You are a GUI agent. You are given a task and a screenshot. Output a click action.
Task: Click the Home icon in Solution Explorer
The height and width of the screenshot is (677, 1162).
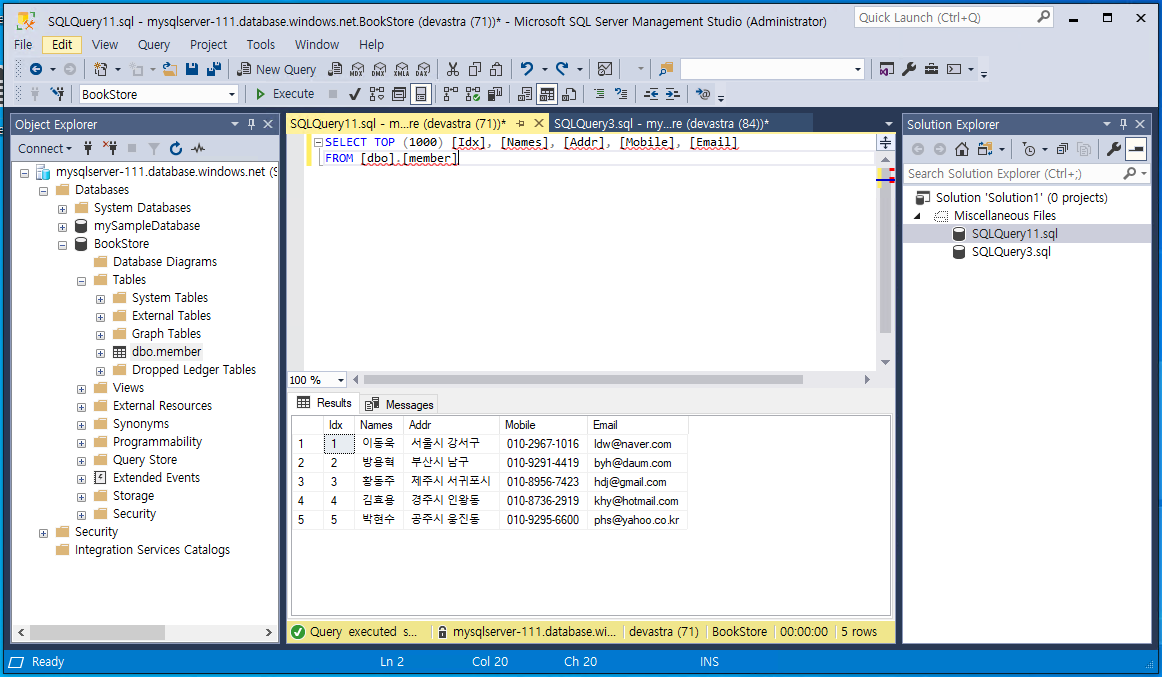click(962, 150)
